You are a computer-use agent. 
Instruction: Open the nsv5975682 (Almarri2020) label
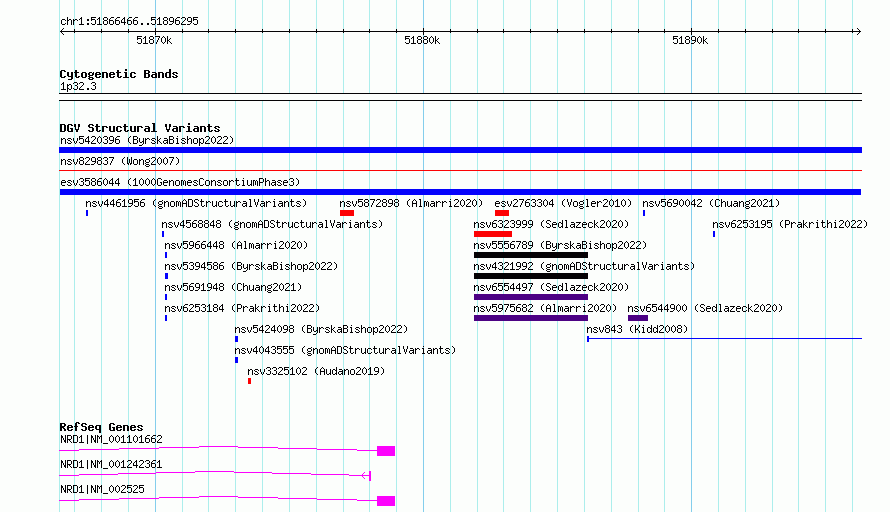point(545,308)
